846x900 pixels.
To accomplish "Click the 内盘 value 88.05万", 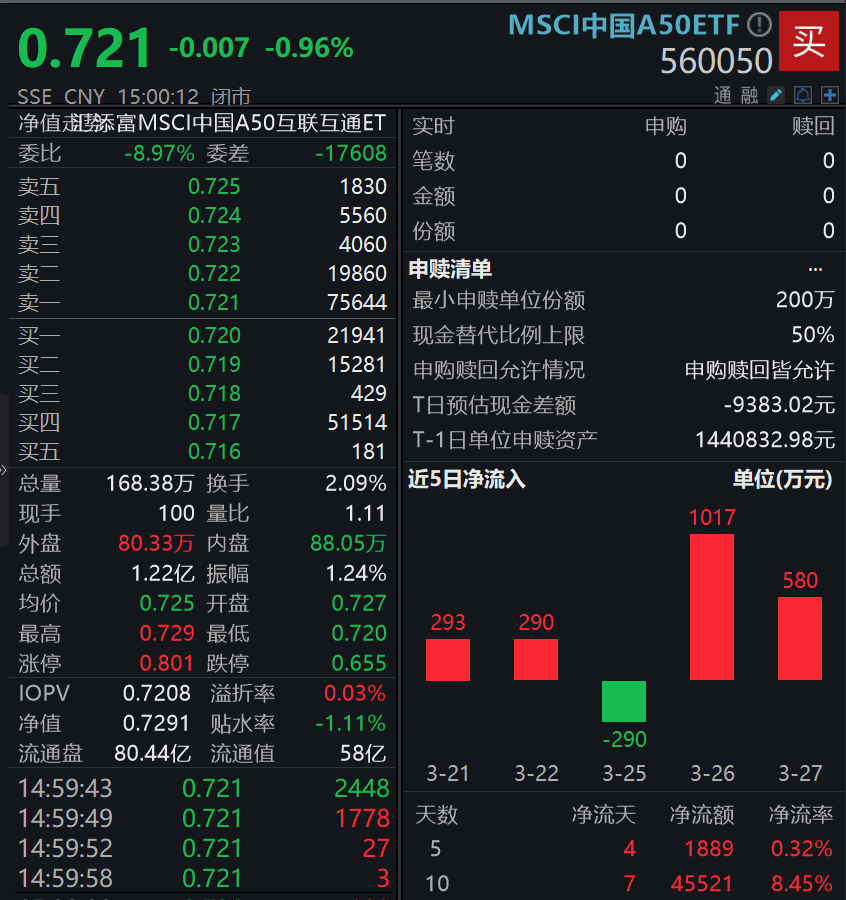I will [348, 543].
